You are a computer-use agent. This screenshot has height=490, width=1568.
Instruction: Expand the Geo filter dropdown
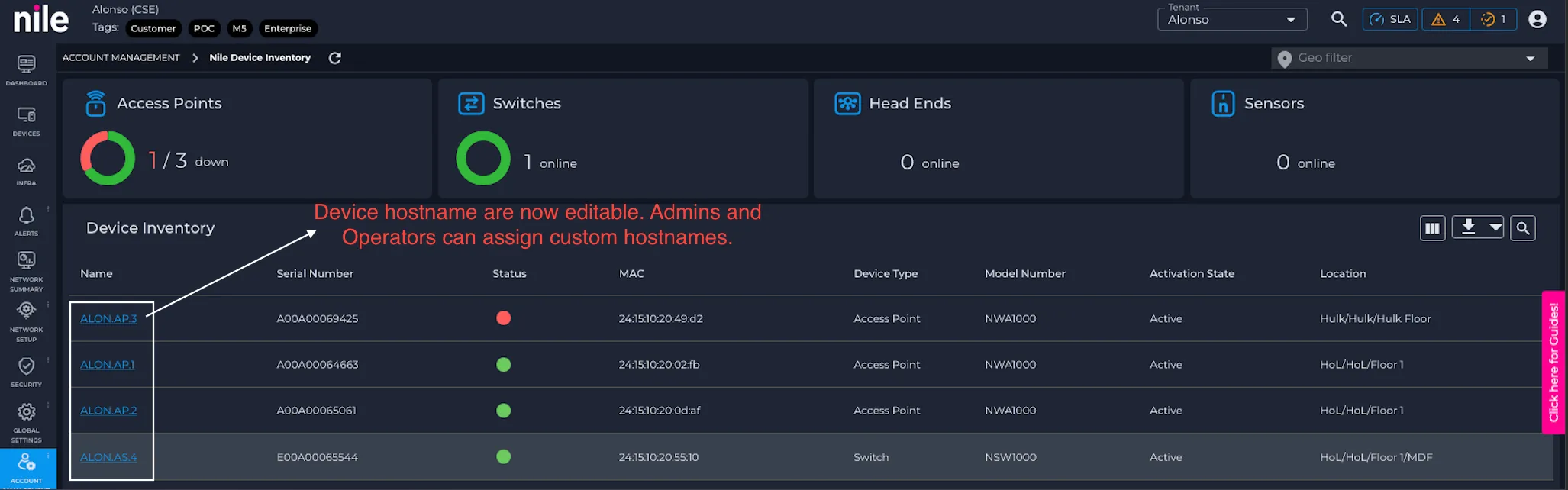1410,58
